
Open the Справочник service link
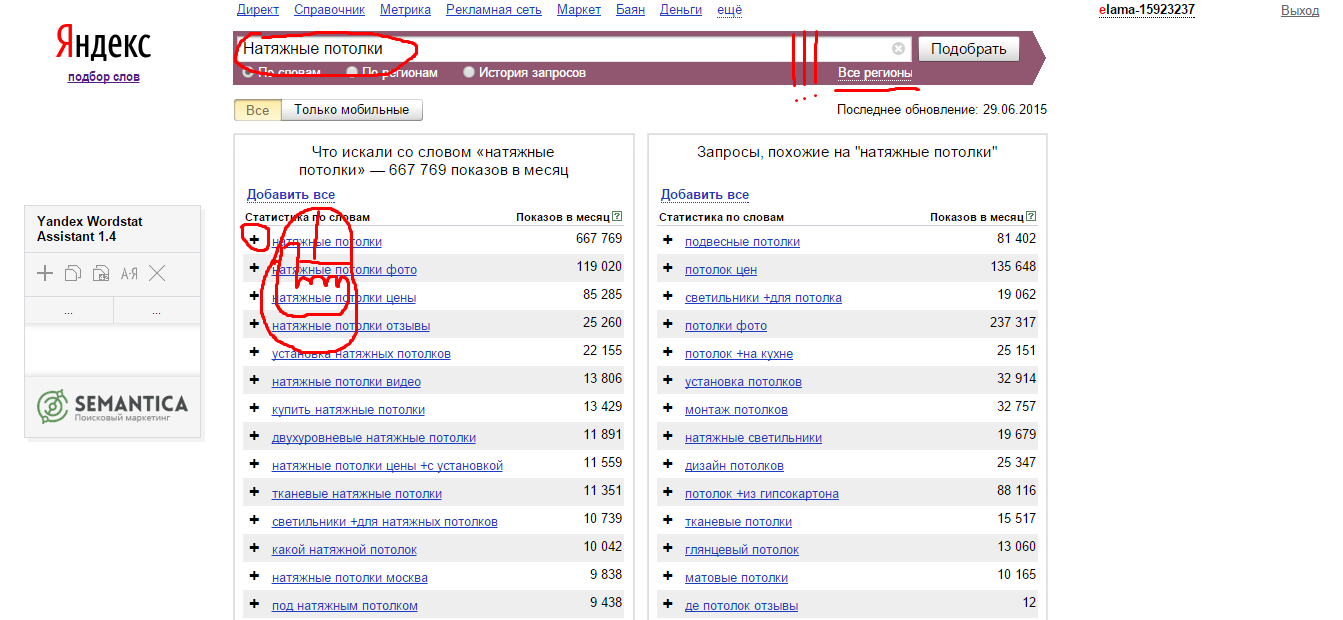click(330, 10)
